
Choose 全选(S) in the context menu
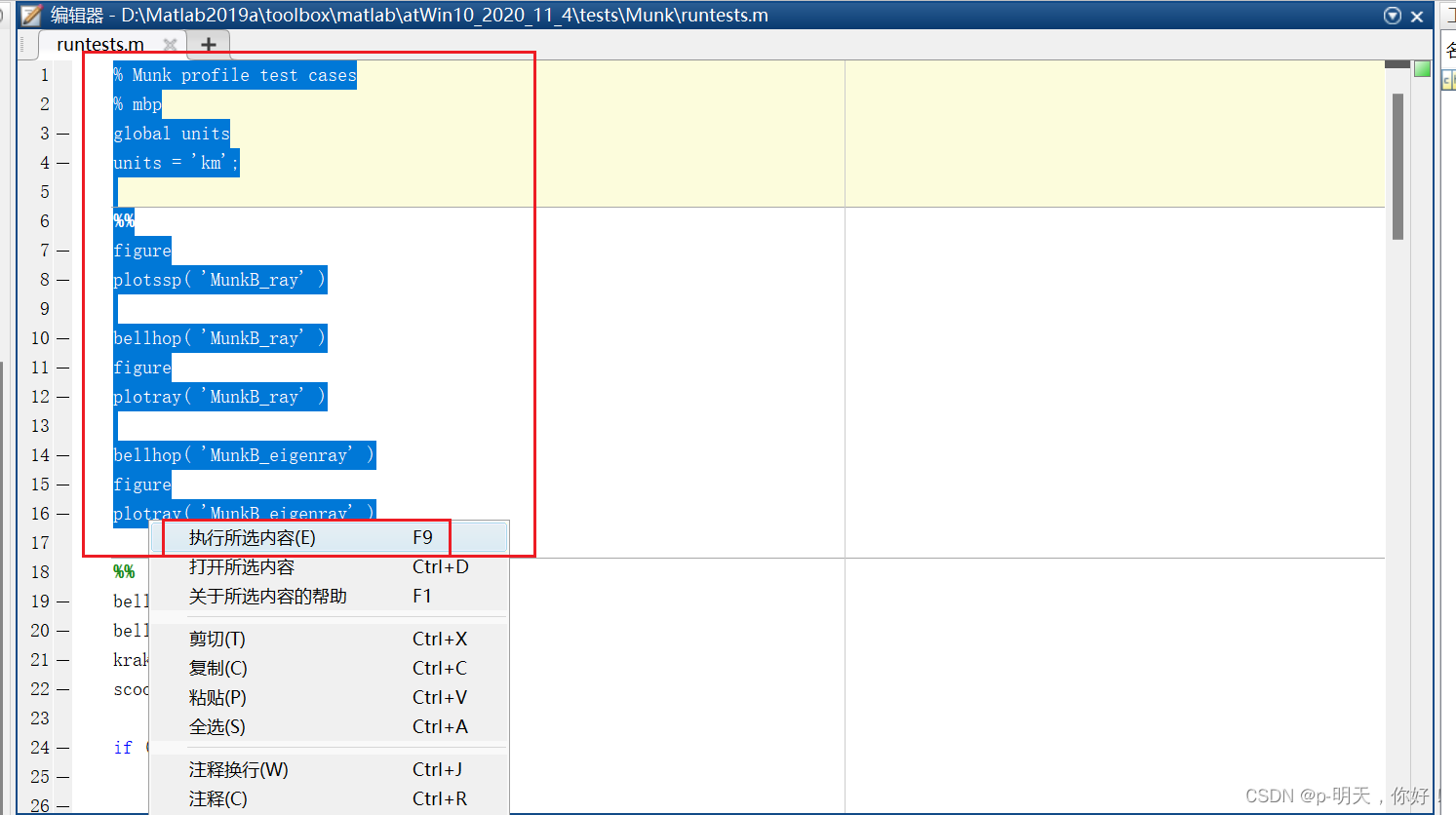pos(329,727)
